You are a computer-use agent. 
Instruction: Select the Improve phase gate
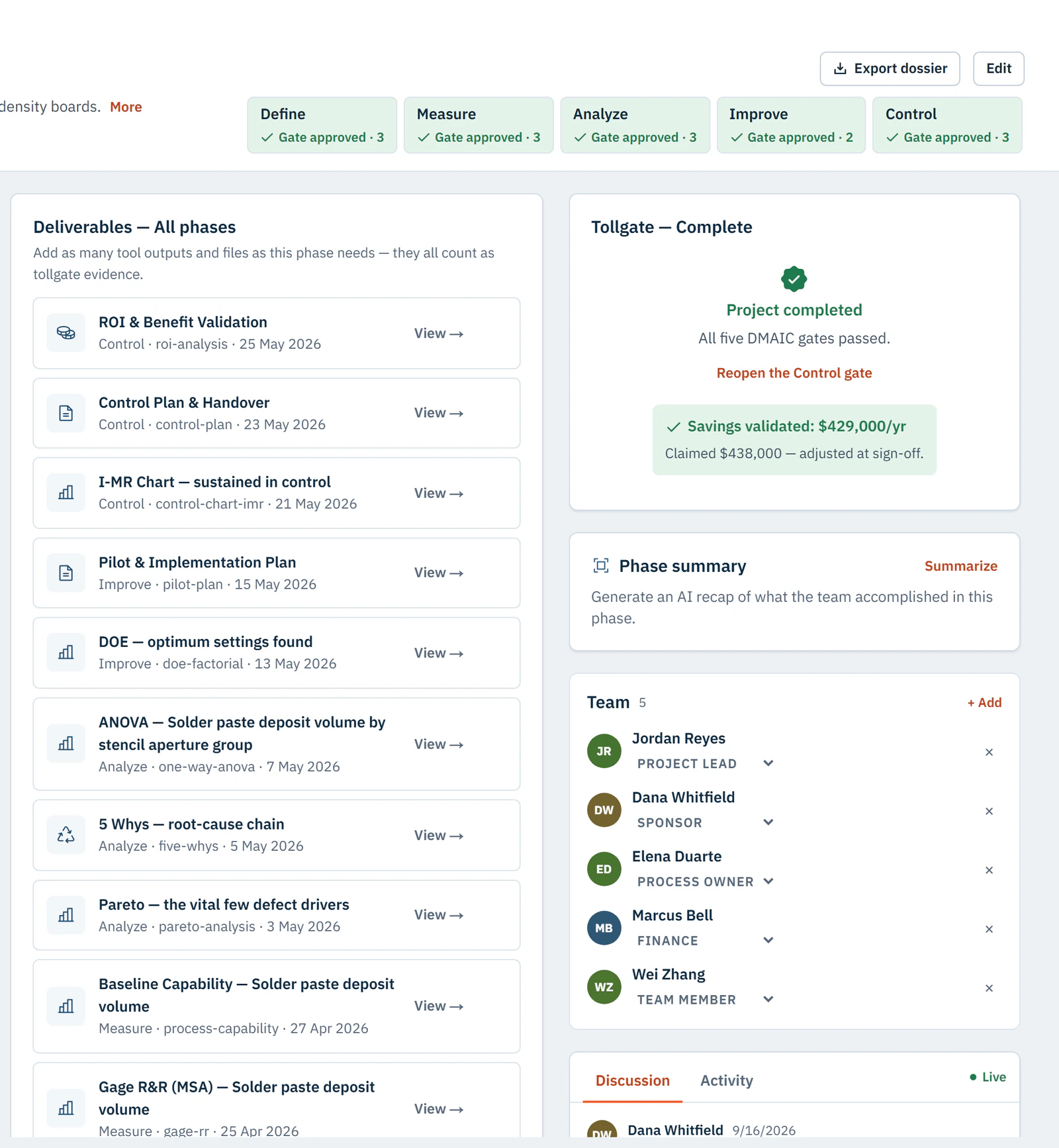coord(791,125)
